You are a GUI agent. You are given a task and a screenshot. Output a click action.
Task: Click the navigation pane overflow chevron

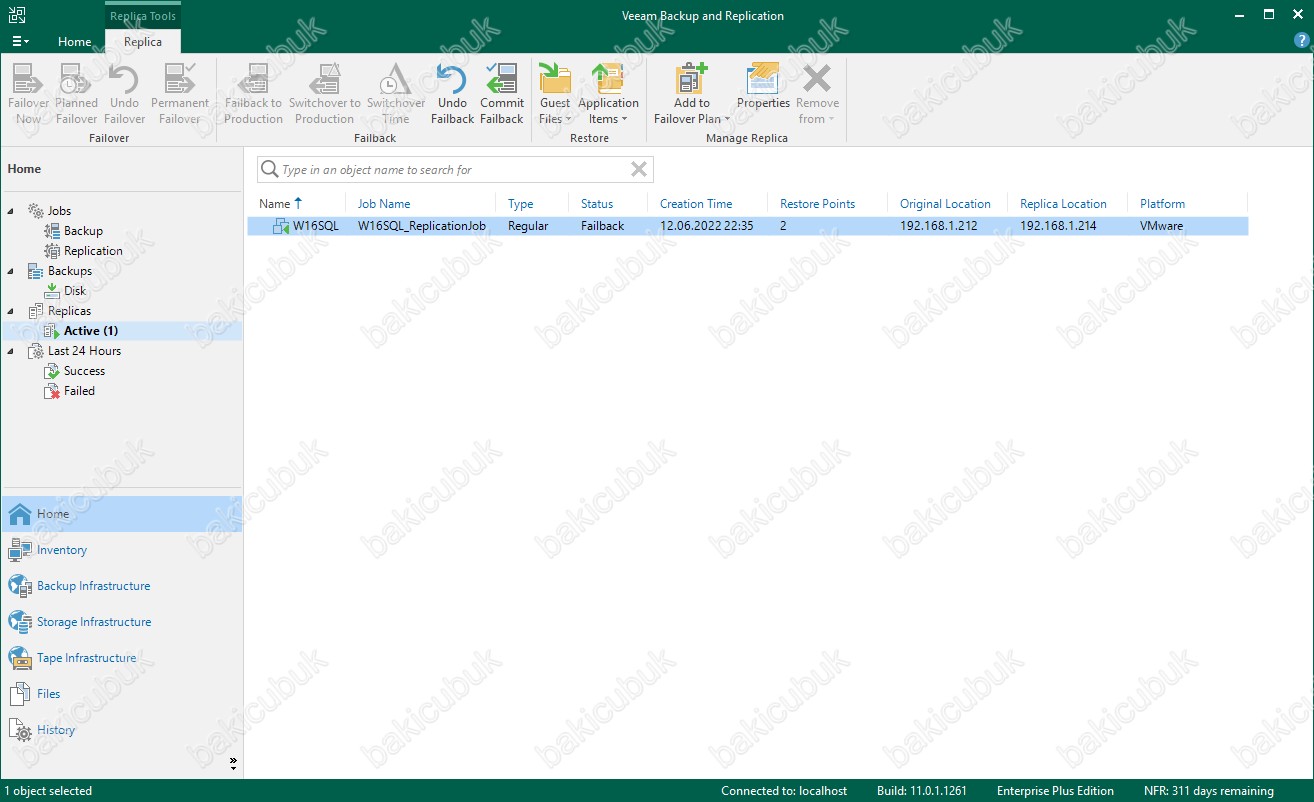[x=233, y=763]
